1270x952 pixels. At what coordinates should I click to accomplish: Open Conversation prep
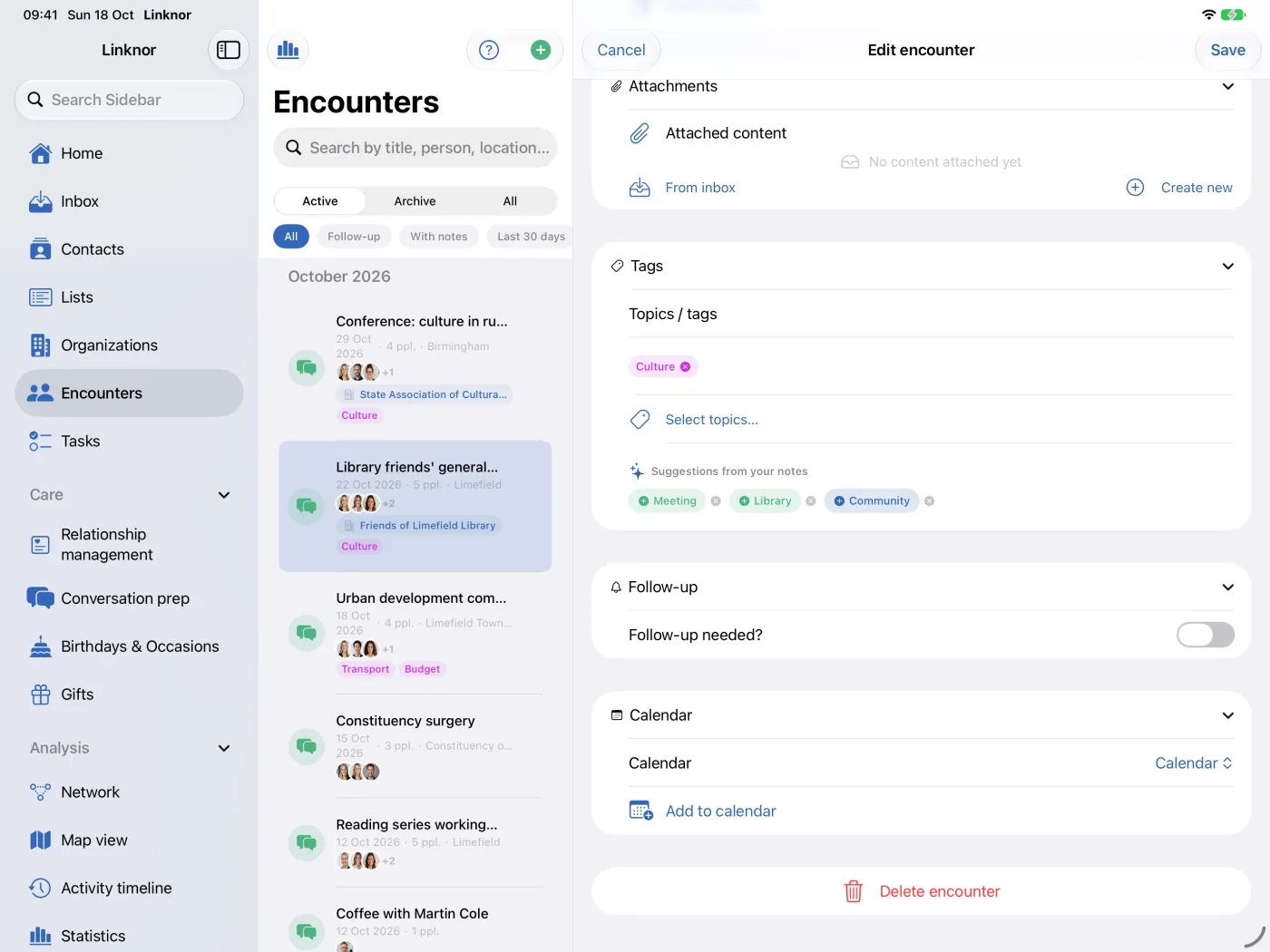129,598
